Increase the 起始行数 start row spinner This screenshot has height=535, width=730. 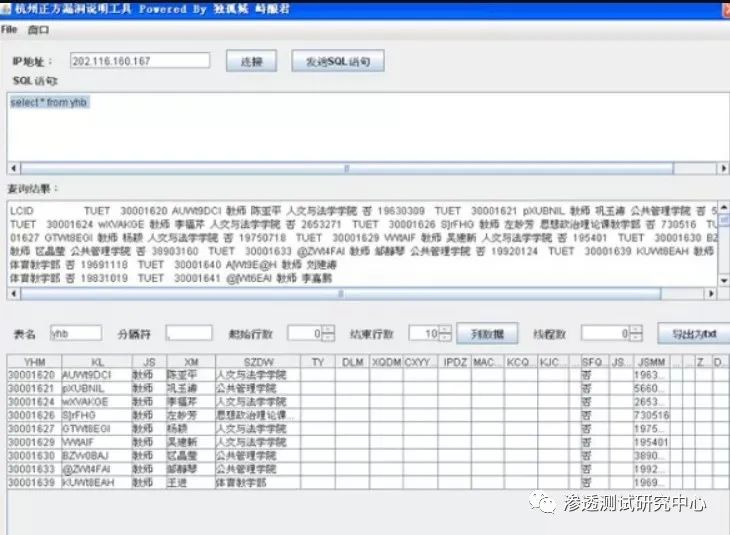(x=328, y=329)
